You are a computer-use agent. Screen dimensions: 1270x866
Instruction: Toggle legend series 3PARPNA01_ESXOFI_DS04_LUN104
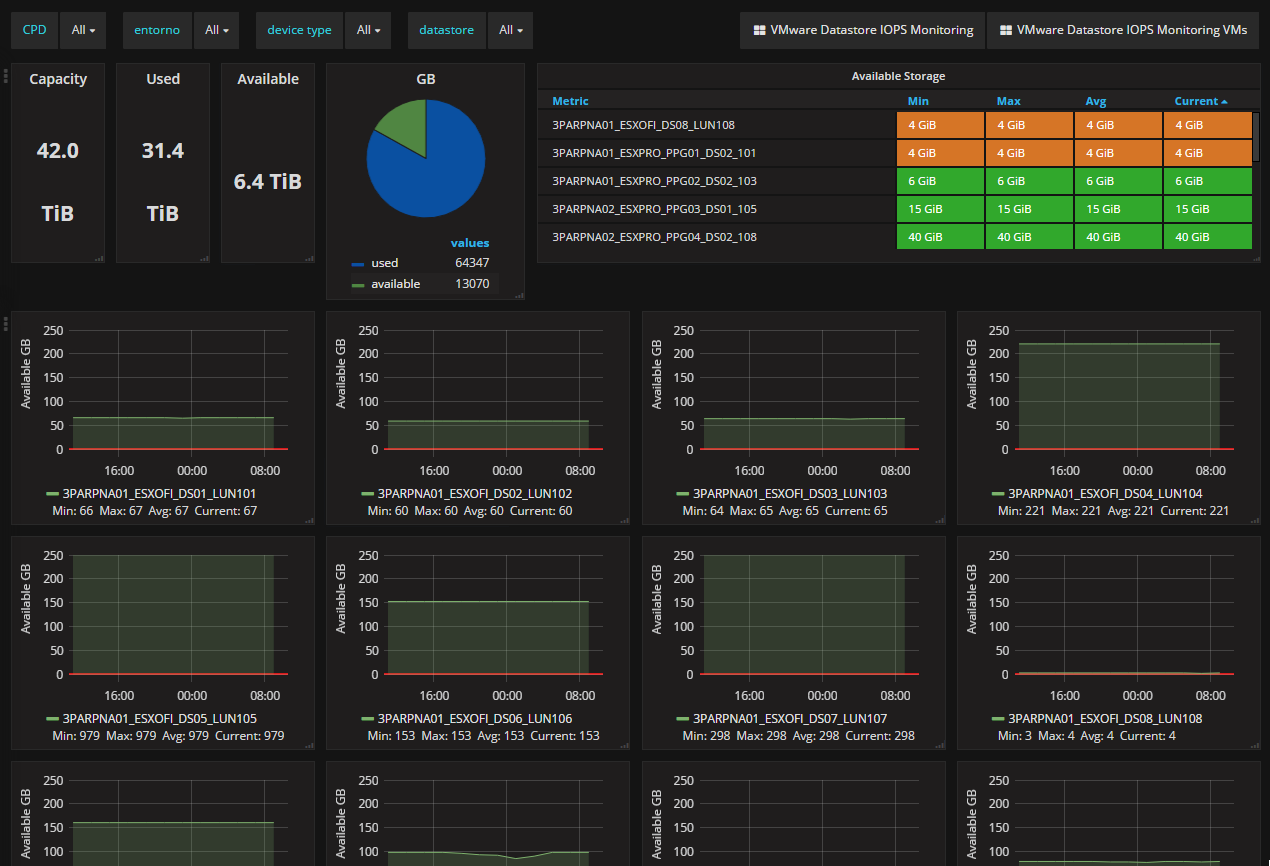[1105, 494]
